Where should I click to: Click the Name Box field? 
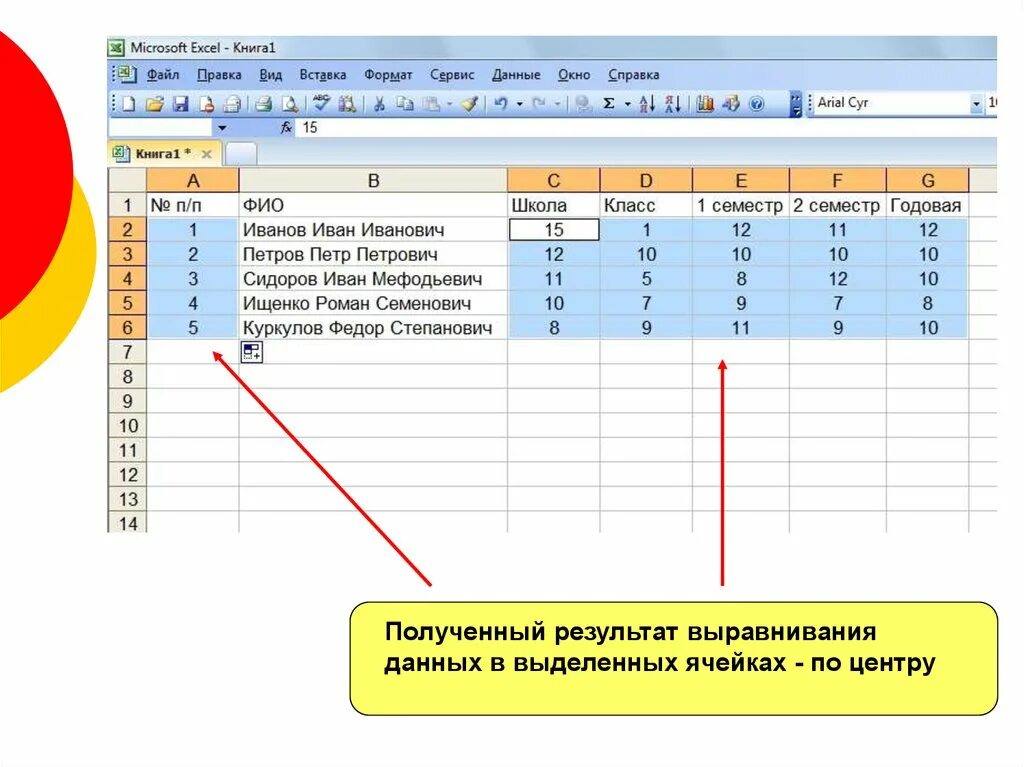pos(161,128)
